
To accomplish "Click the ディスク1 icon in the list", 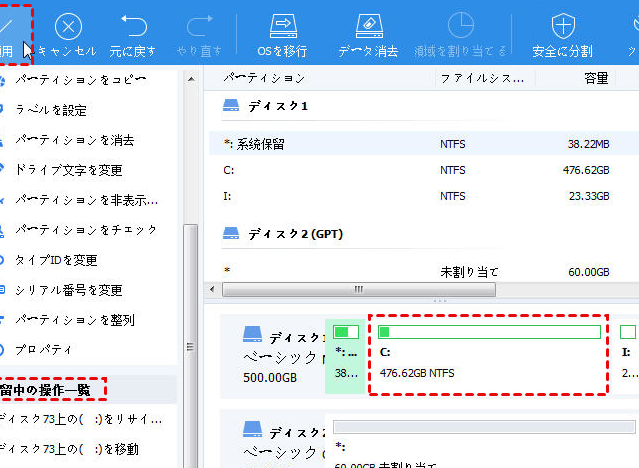I will coord(231,105).
